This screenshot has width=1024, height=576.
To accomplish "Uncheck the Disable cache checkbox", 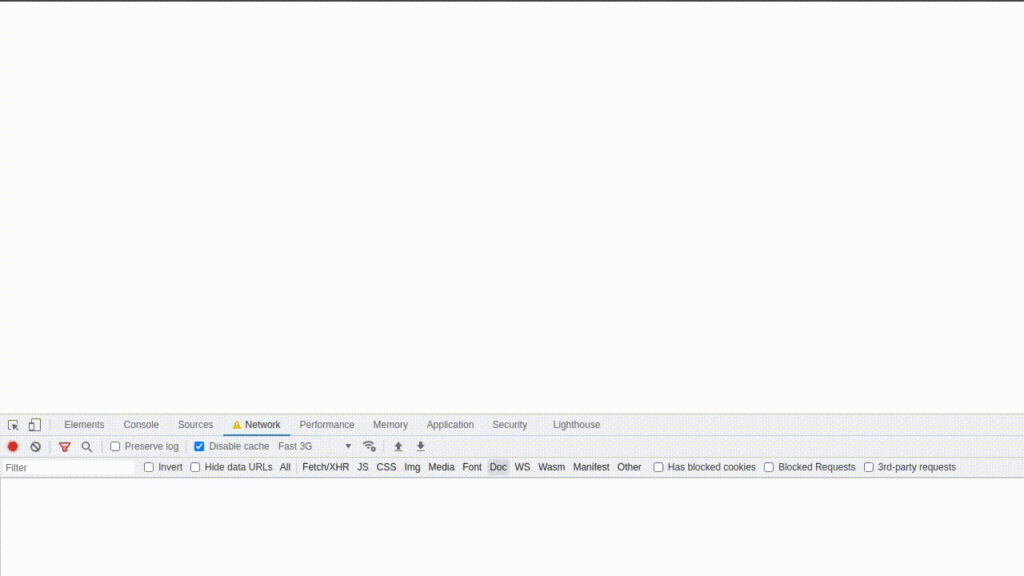I will coord(199,446).
